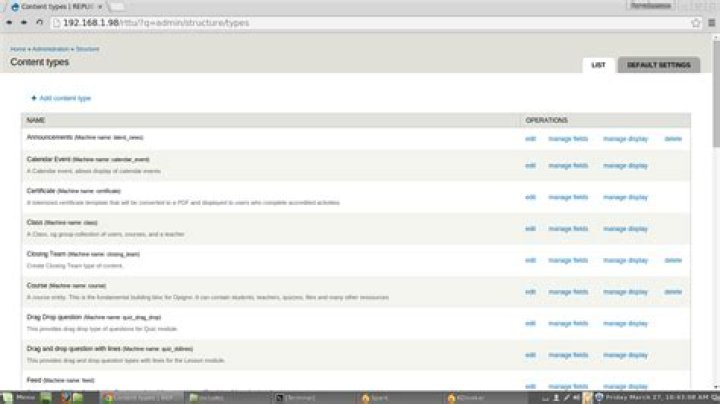Bookmark this page with the star icon

pos(696,22)
